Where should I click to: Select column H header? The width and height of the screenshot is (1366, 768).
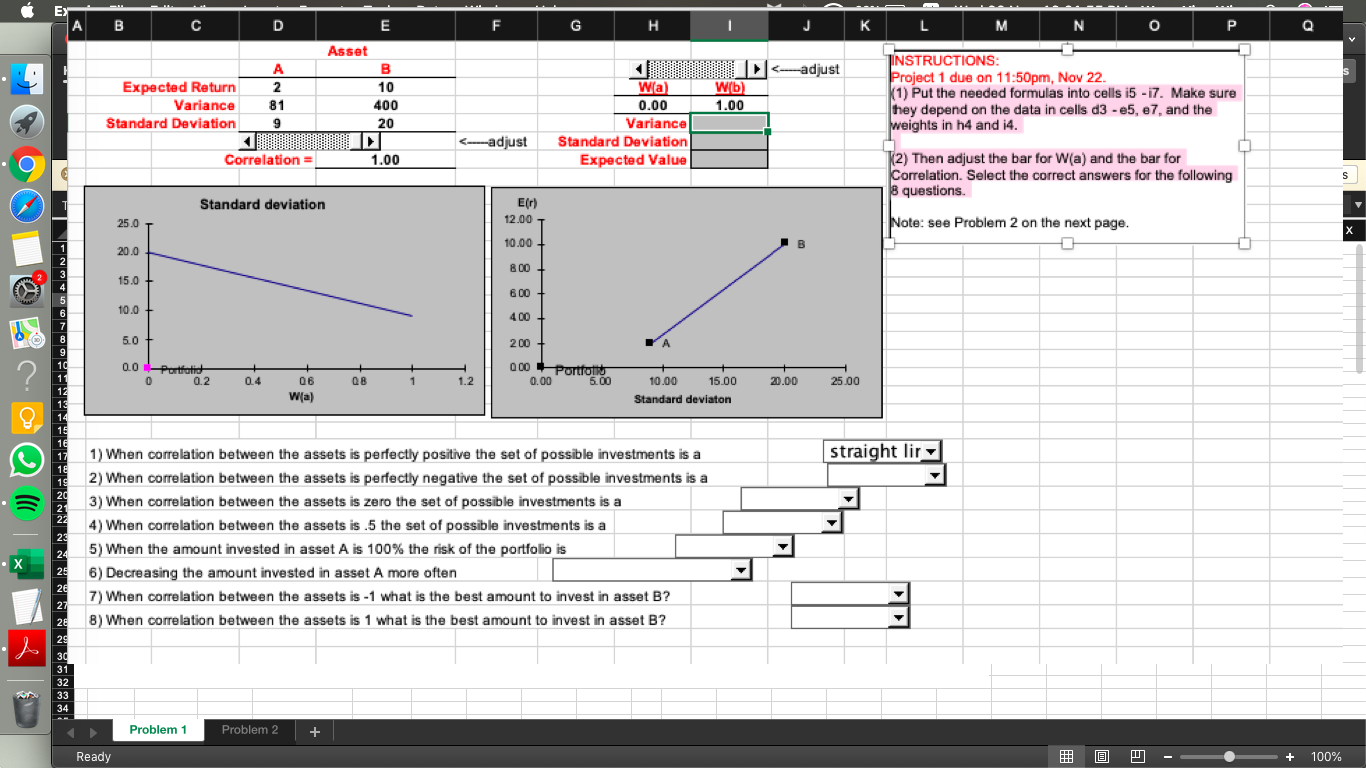653,27
